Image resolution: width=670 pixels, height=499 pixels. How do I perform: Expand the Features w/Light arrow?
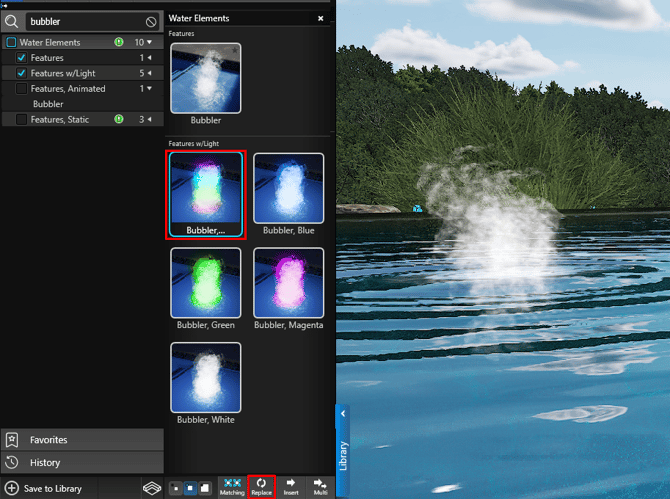point(150,73)
